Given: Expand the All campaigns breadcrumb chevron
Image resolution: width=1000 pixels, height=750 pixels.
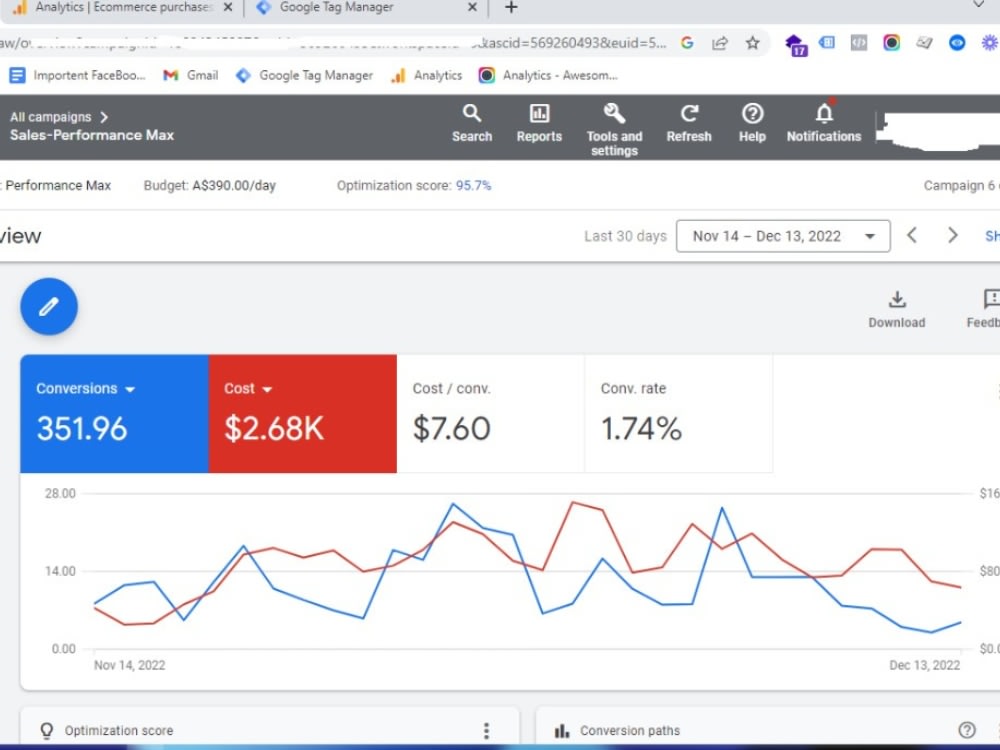Looking at the screenshot, I should 104,117.
